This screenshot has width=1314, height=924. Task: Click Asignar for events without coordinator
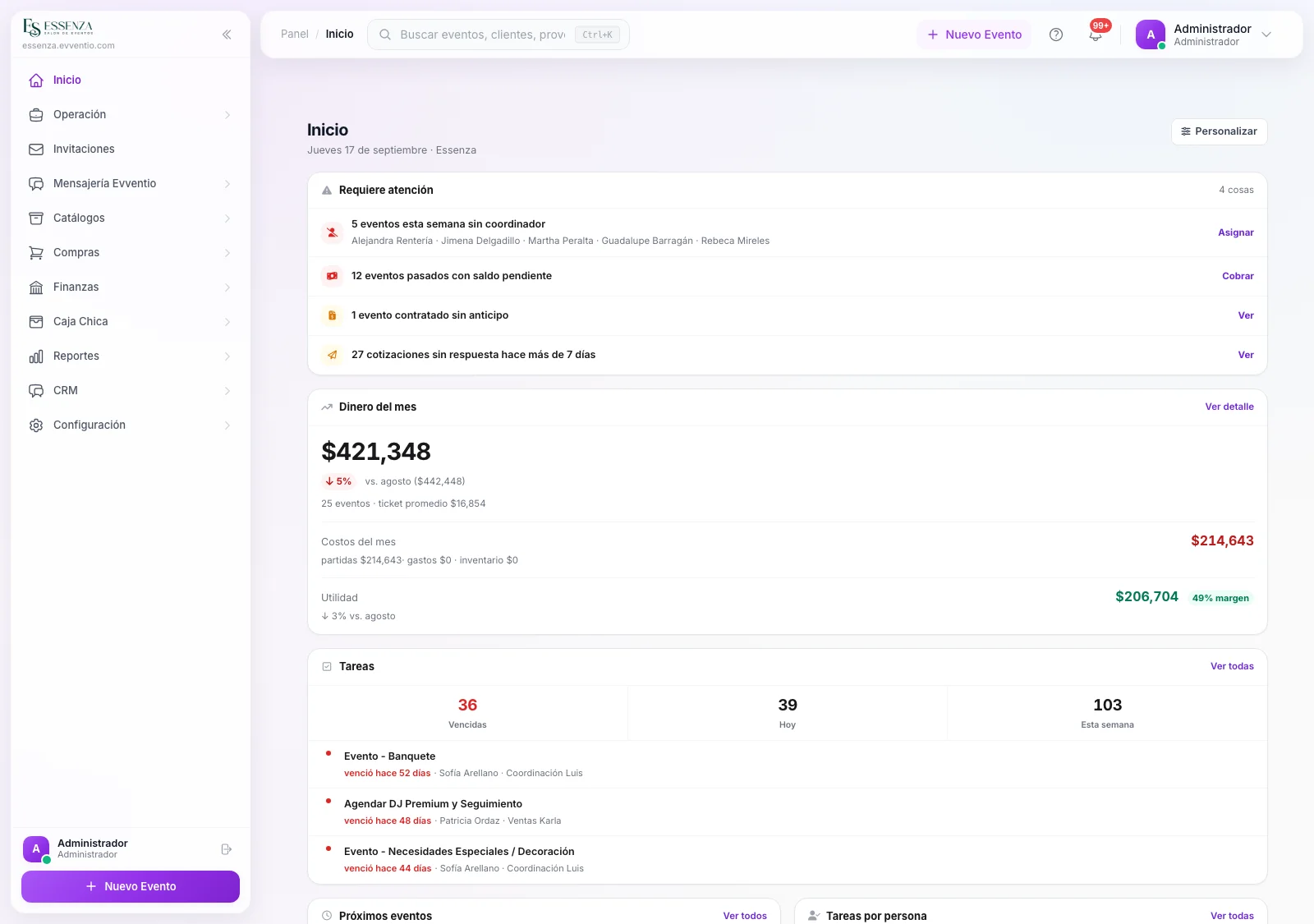point(1235,232)
